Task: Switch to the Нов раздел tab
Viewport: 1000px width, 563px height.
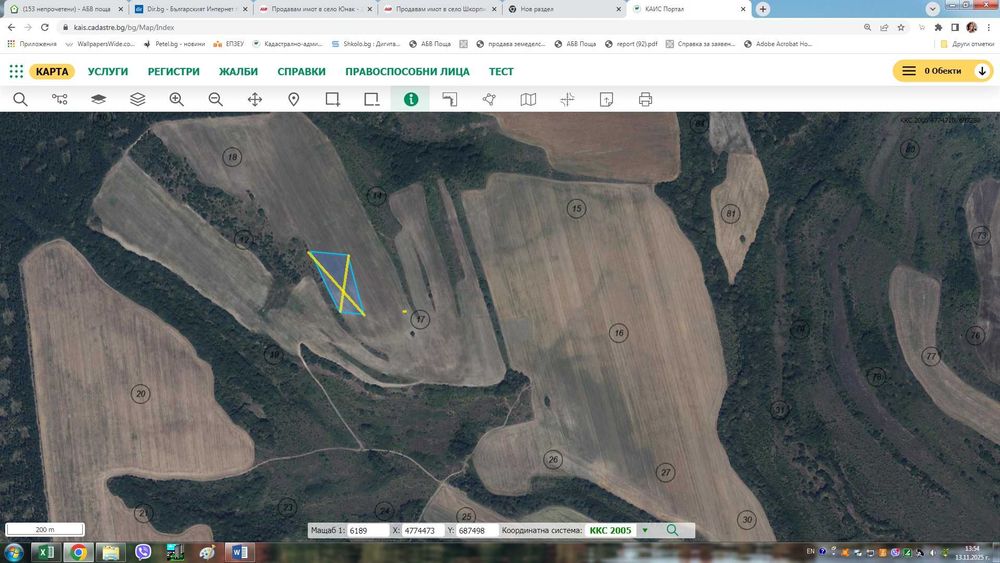Action: tap(564, 9)
